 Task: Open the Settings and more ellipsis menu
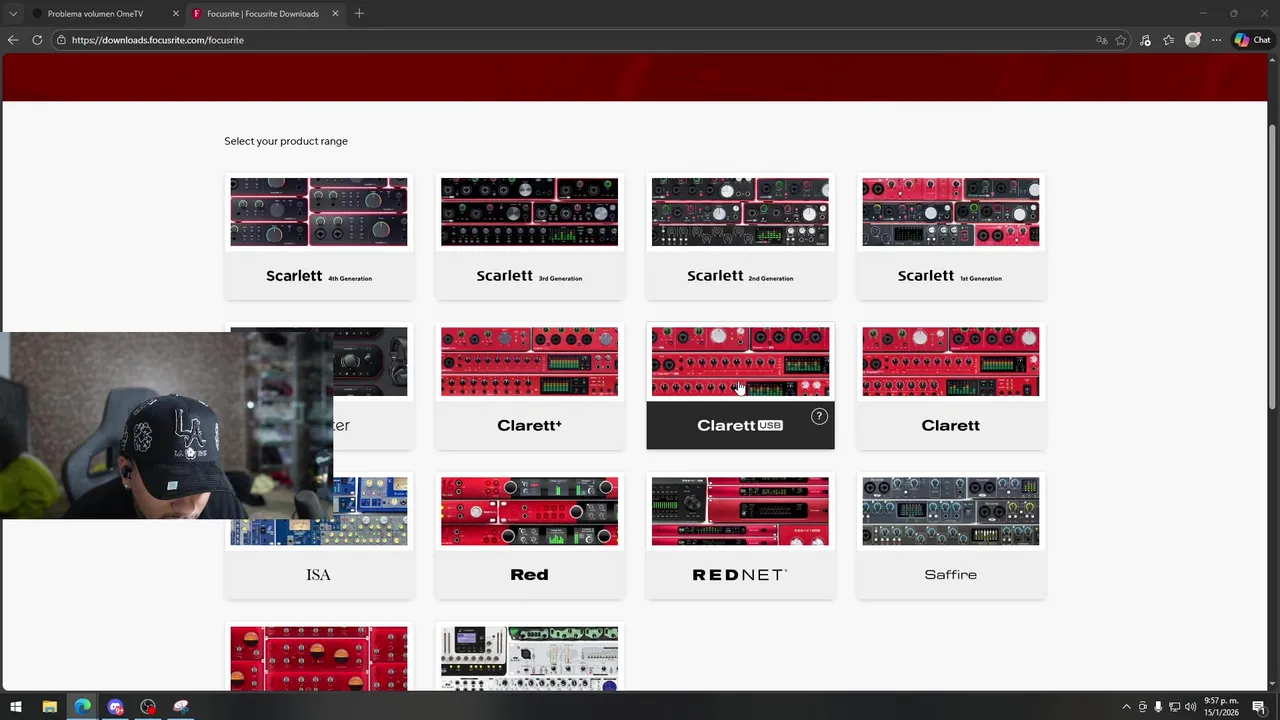click(x=1216, y=40)
